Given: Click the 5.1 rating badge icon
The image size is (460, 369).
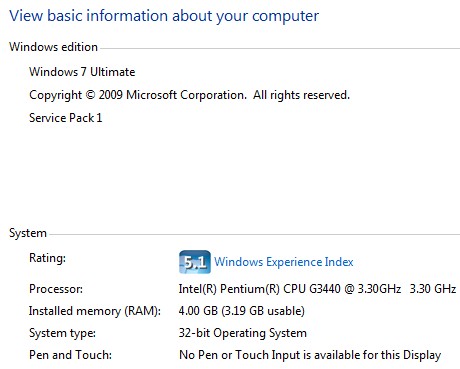Looking at the screenshot, I should click(195, 262).
